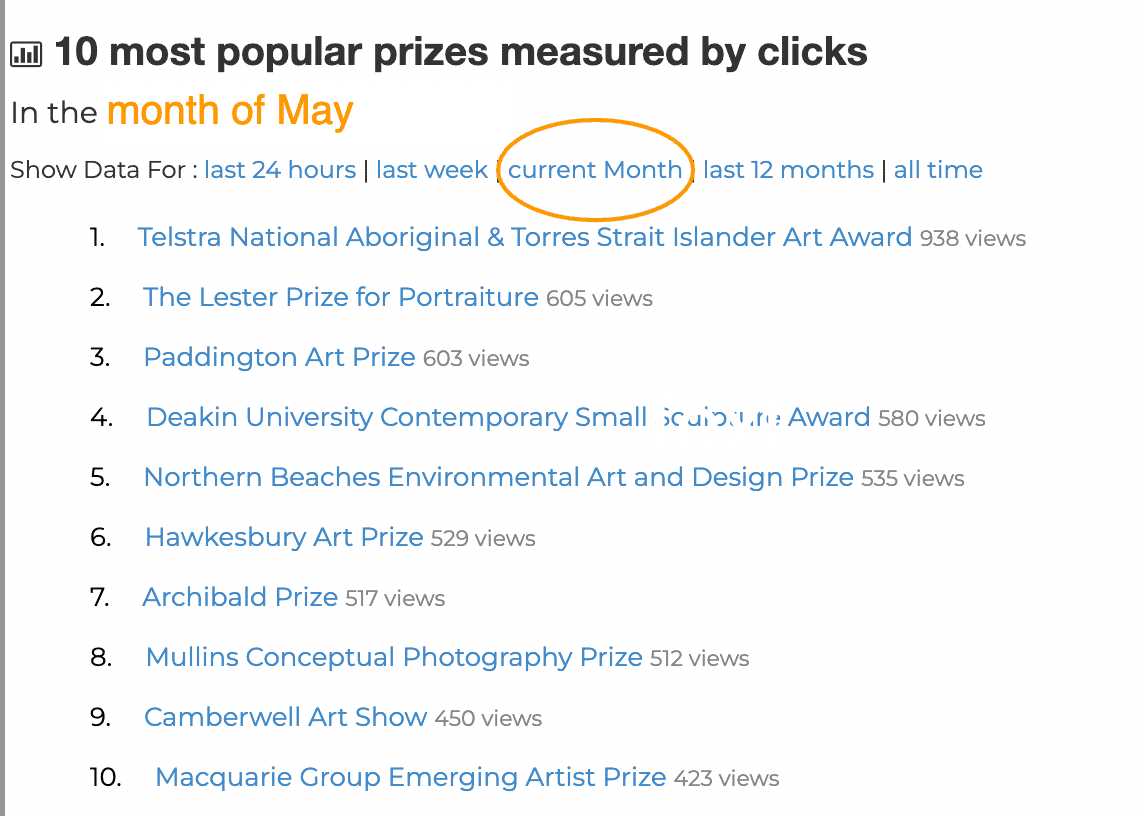The image size is (1140, 816).
Task: Click the orange 'month of May' text
Action: click(230, 111)
